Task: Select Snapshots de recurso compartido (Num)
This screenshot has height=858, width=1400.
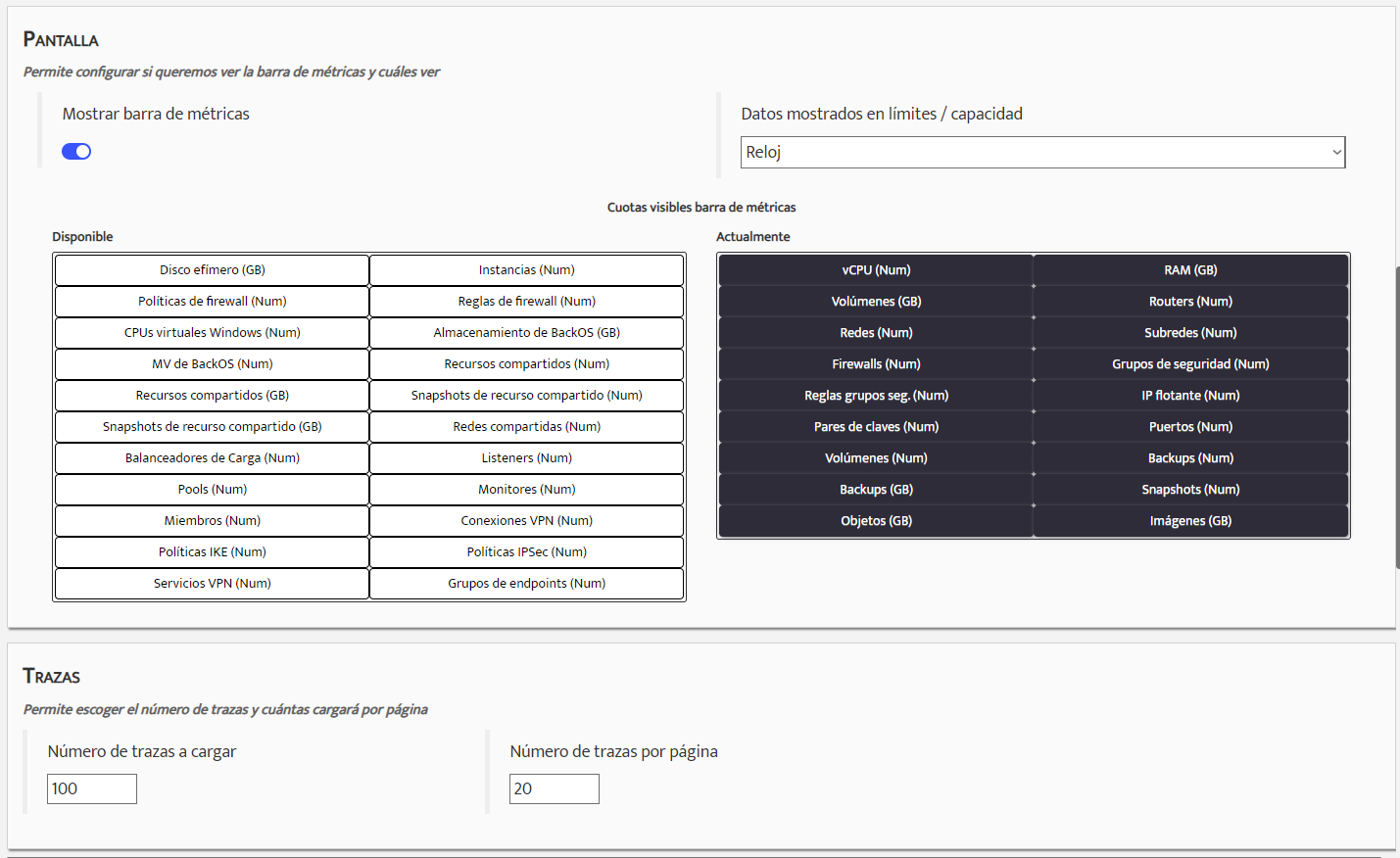Action: (527, 395)
